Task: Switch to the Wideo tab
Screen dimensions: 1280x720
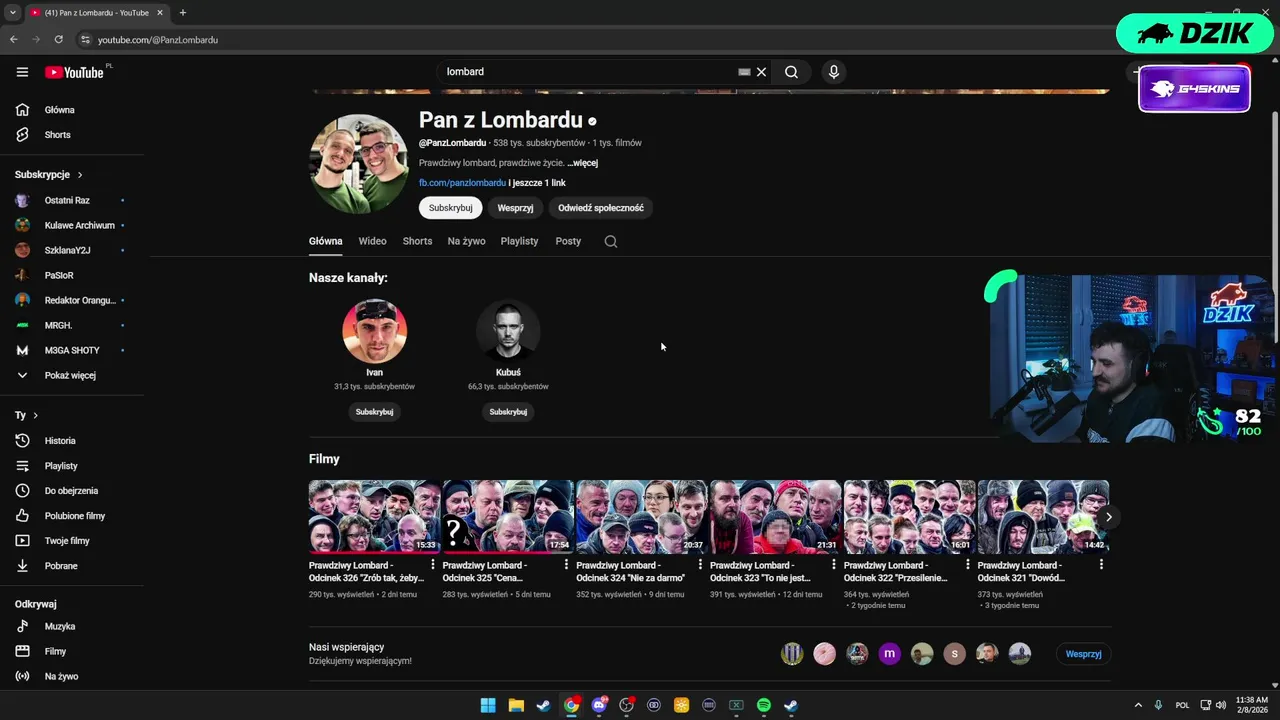Action: coord(372,241)
